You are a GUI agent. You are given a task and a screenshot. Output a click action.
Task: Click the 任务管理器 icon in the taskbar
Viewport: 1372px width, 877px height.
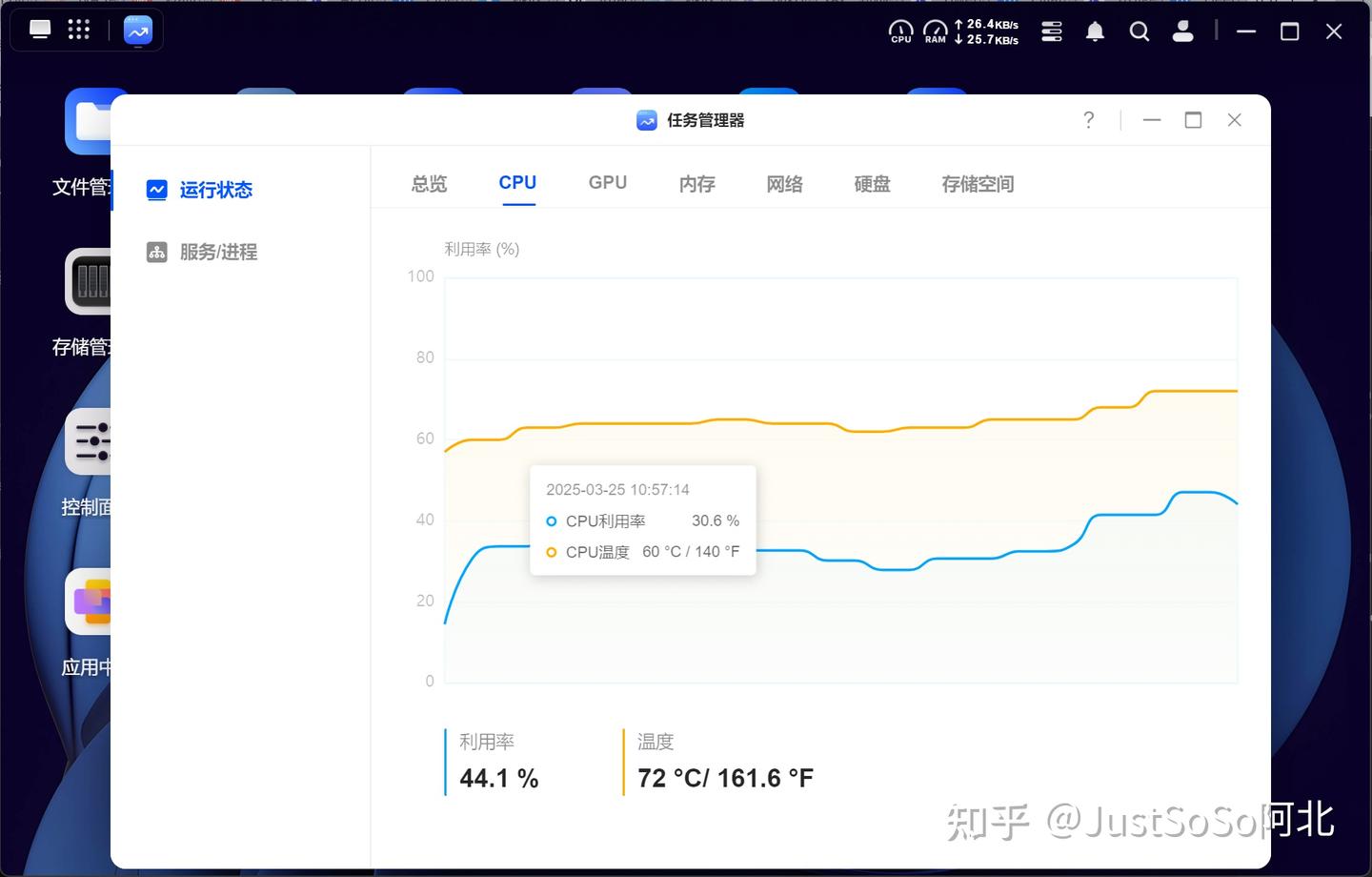coord(136,30)
